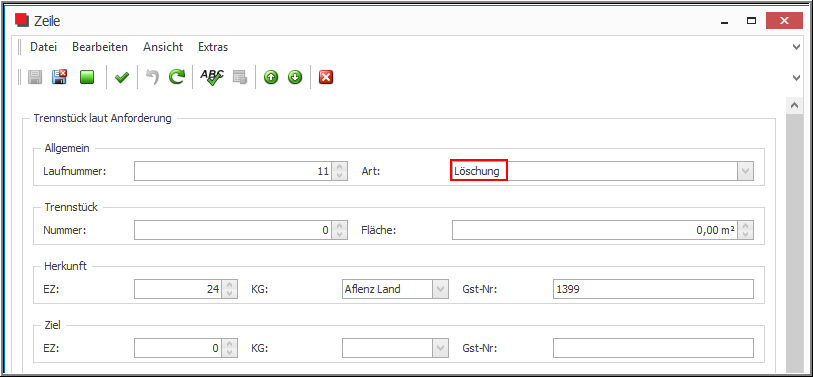813x377 pixels.
Task: Open the Bearbeiten menu
Action: [x=100, y=47]
